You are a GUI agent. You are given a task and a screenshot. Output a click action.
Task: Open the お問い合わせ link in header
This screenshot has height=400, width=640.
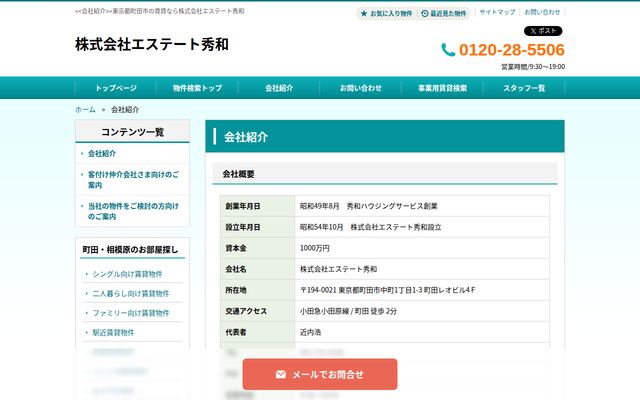pyautogui.click(x=542, y=12)
